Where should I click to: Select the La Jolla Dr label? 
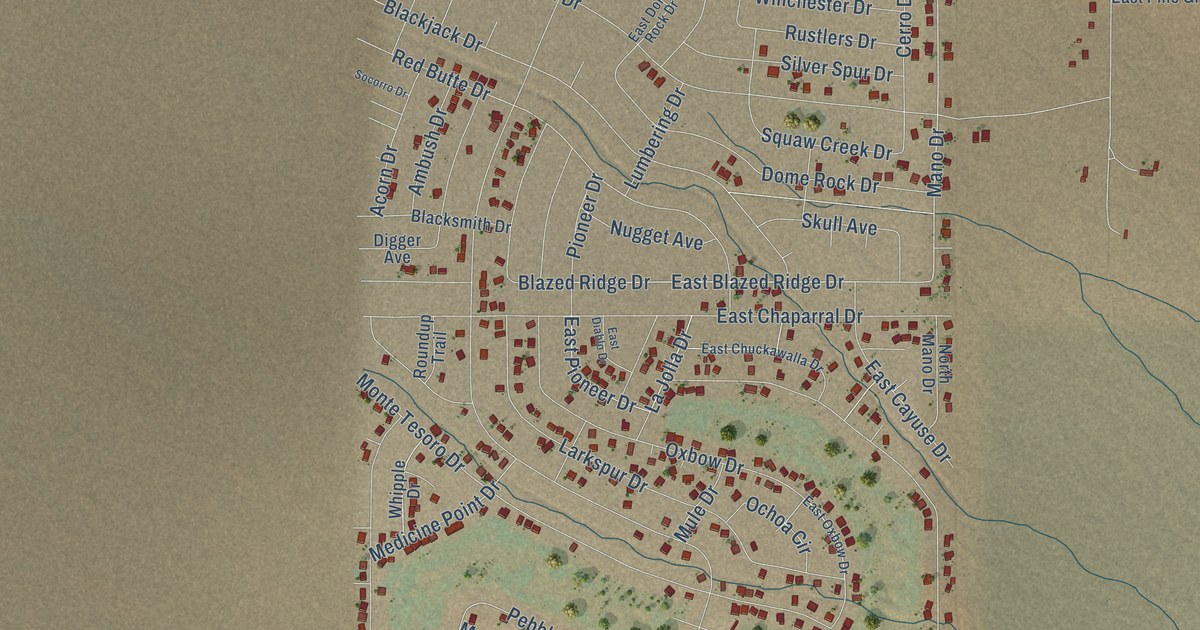(669, 373)
